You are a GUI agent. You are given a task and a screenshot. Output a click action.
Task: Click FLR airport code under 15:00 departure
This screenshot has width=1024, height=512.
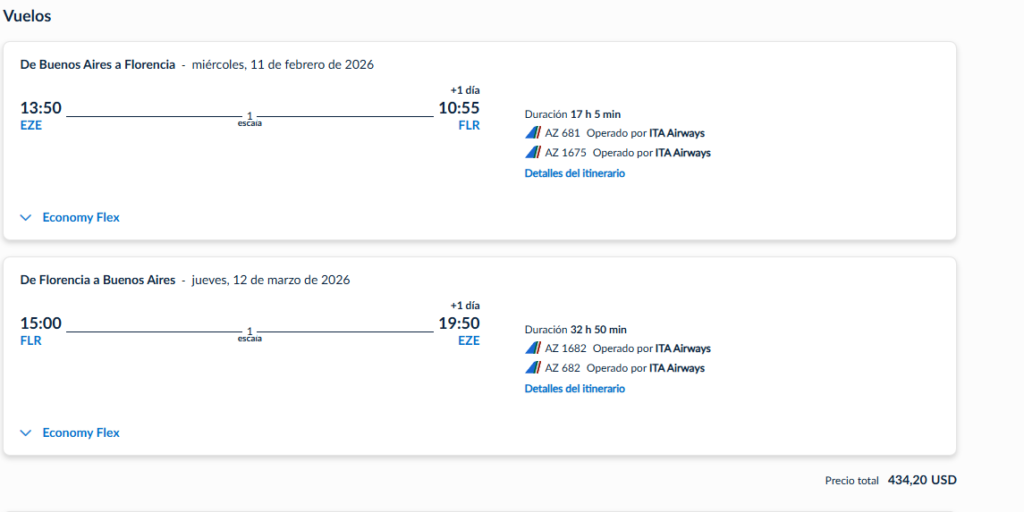31,340
